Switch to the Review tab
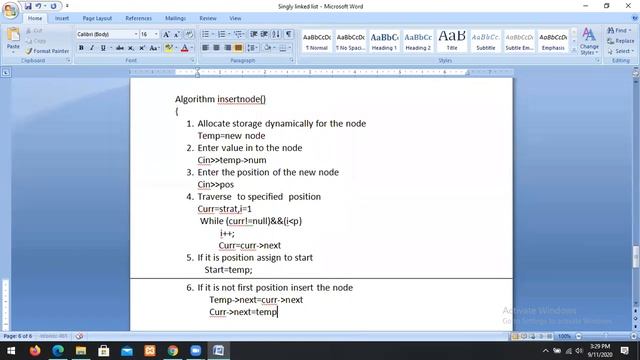 208,18
